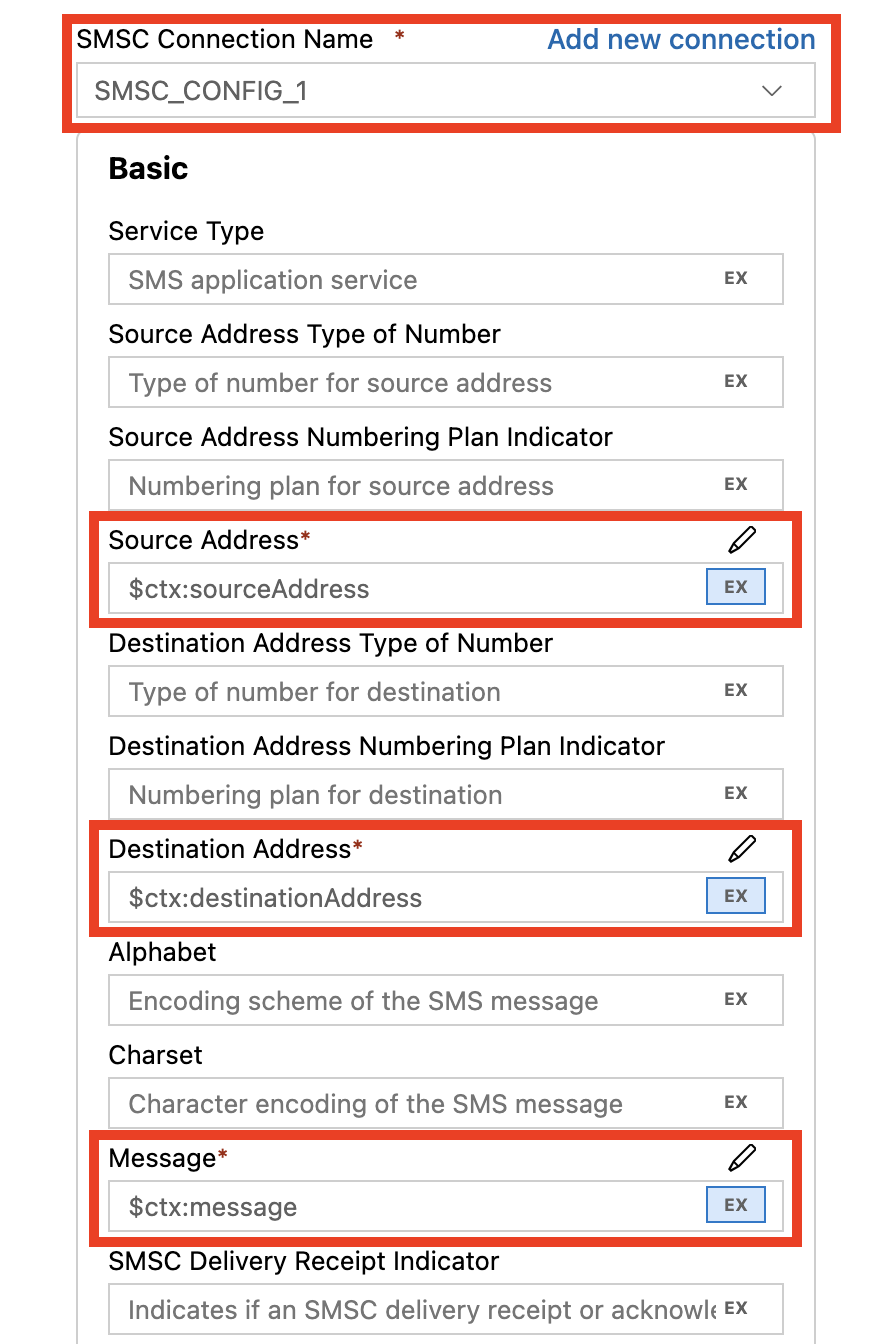This screenshot has height=1344, width=888.
Task: Click the Alphabet label text
Action: click(x=162, y=952)
